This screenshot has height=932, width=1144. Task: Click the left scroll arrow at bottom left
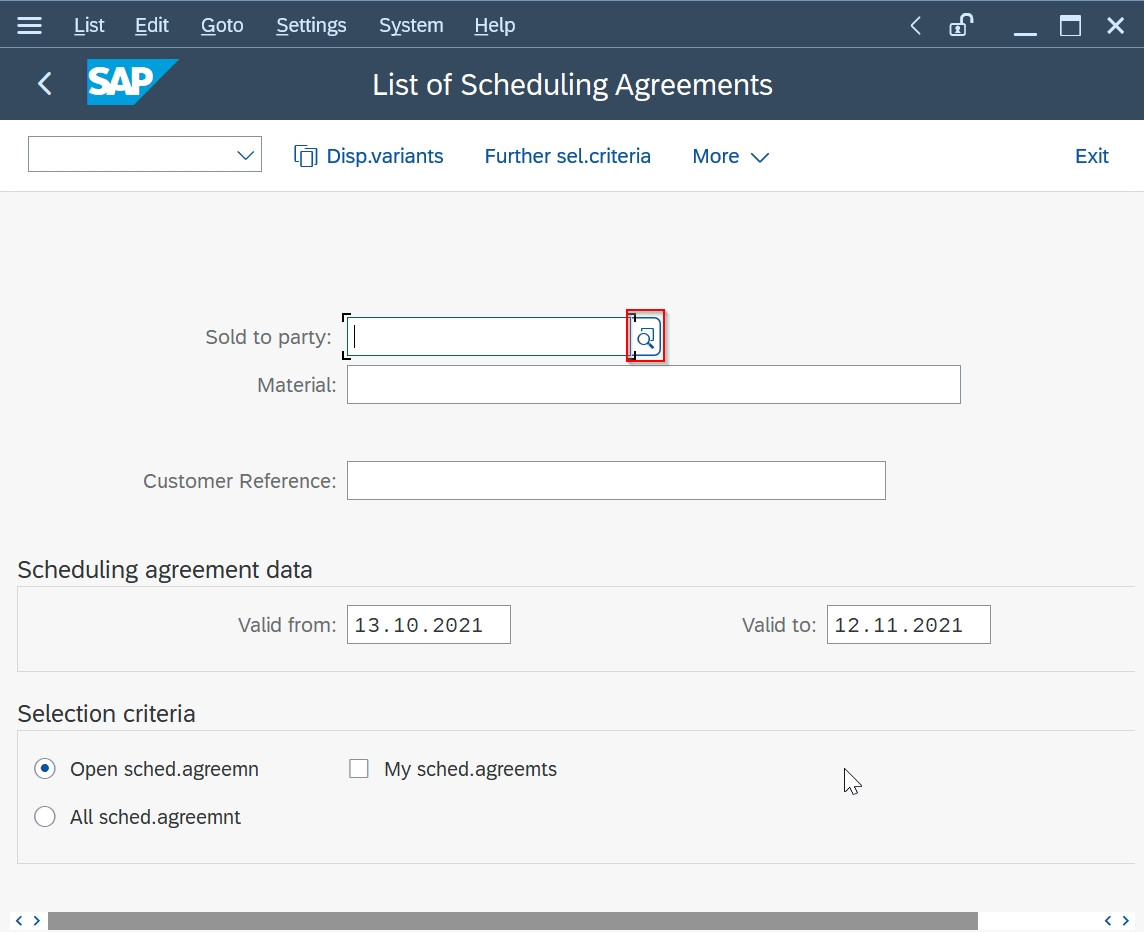pos(18,919)
